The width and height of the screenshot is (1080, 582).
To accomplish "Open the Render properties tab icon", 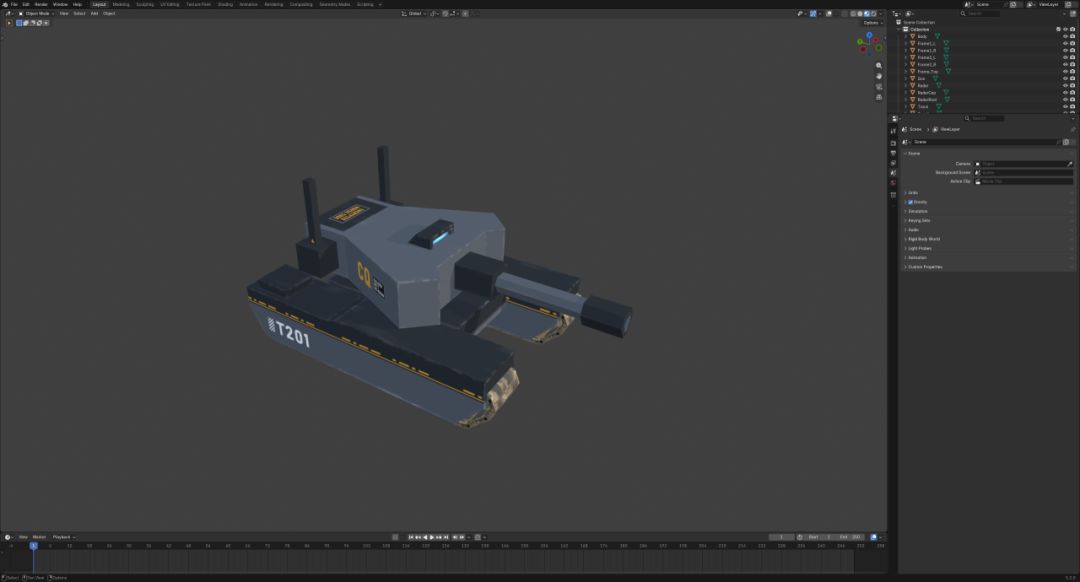I will pos(893,143).
